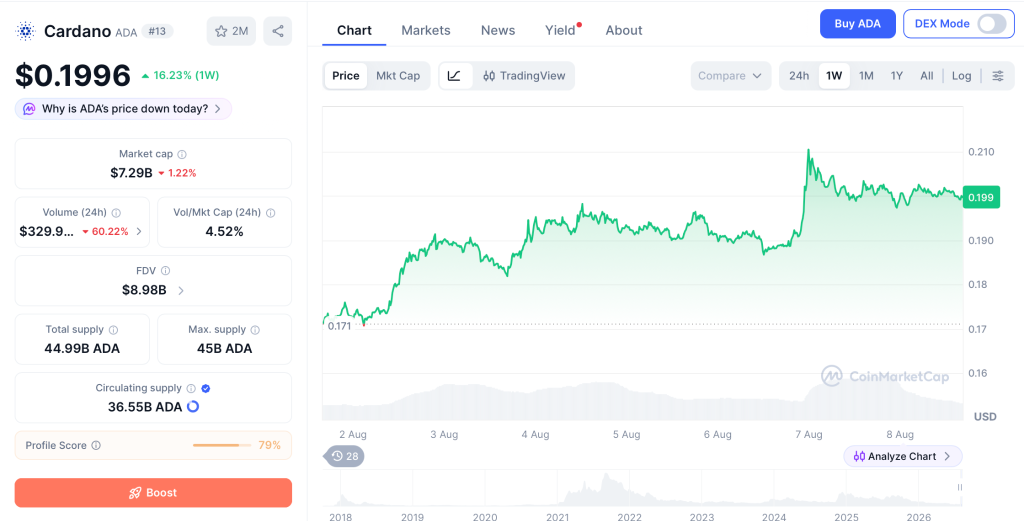Viewport: 1024px width, 521px height.
Task: Open the Vol/Mkt Cap (24h) info icon
Action: 270,213
